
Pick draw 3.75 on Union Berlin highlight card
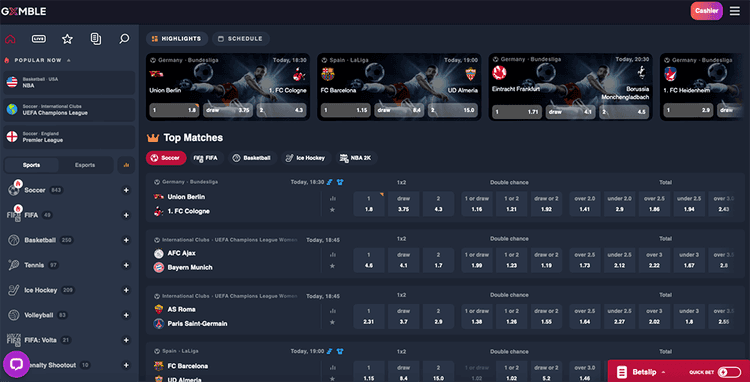(x=228, y=110)
